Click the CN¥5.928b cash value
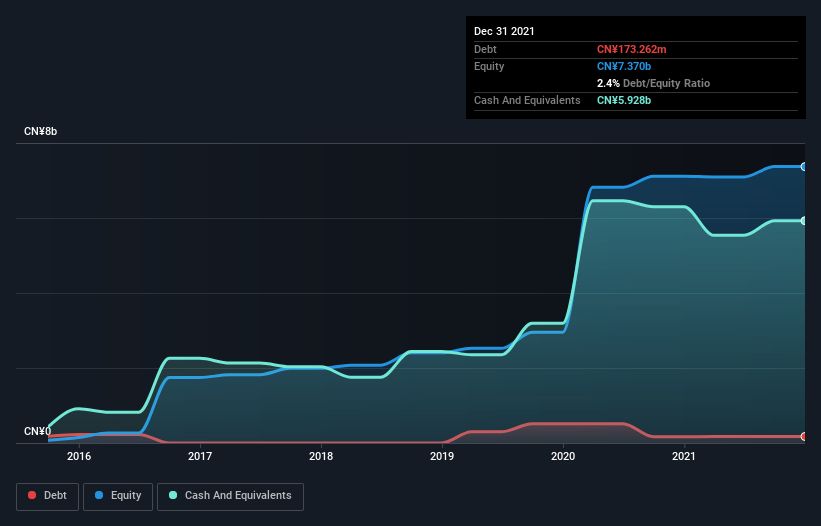Screen dimensions: 821x526 624,100
